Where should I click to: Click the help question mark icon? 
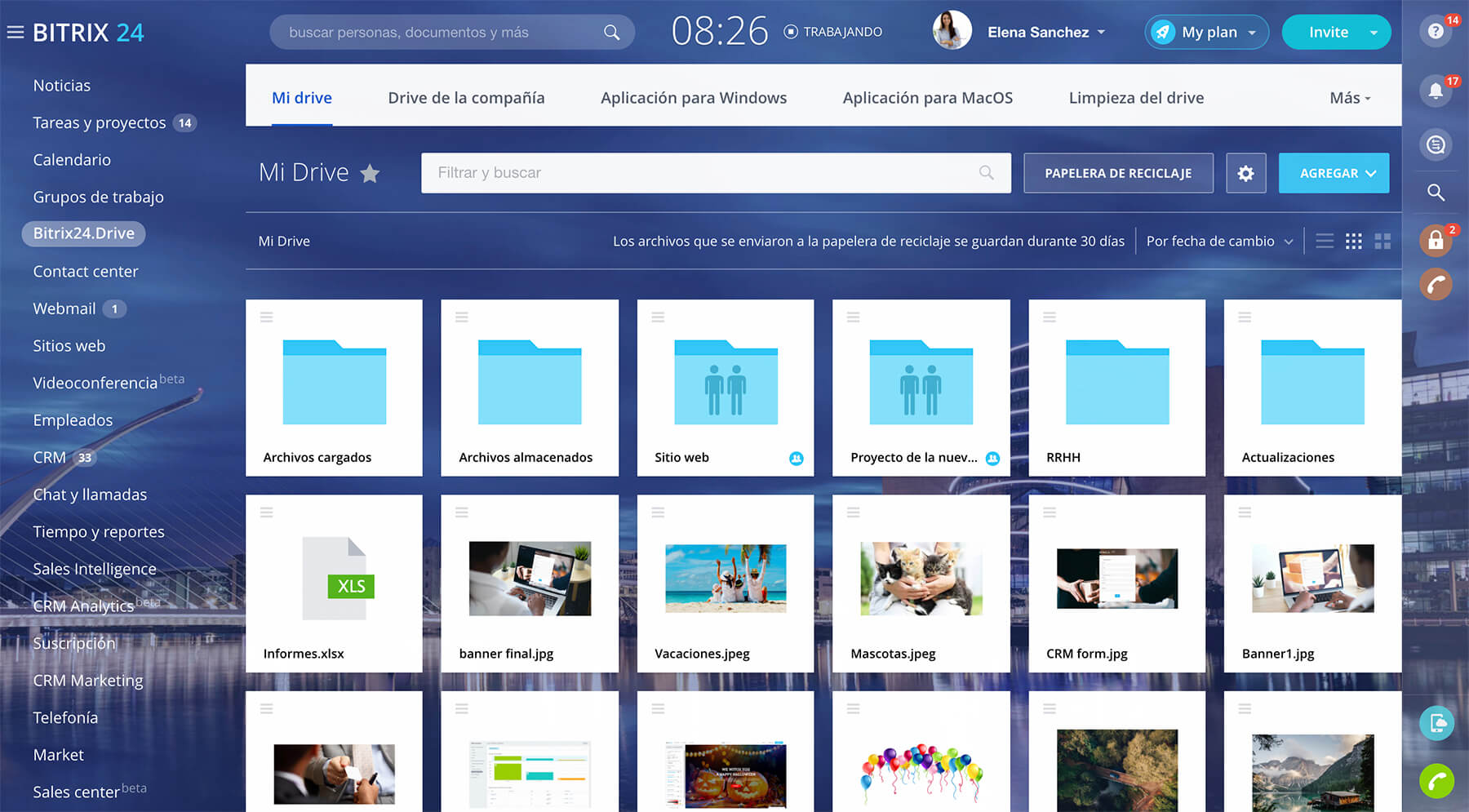pyautogui.click(x=1436, y=32)
